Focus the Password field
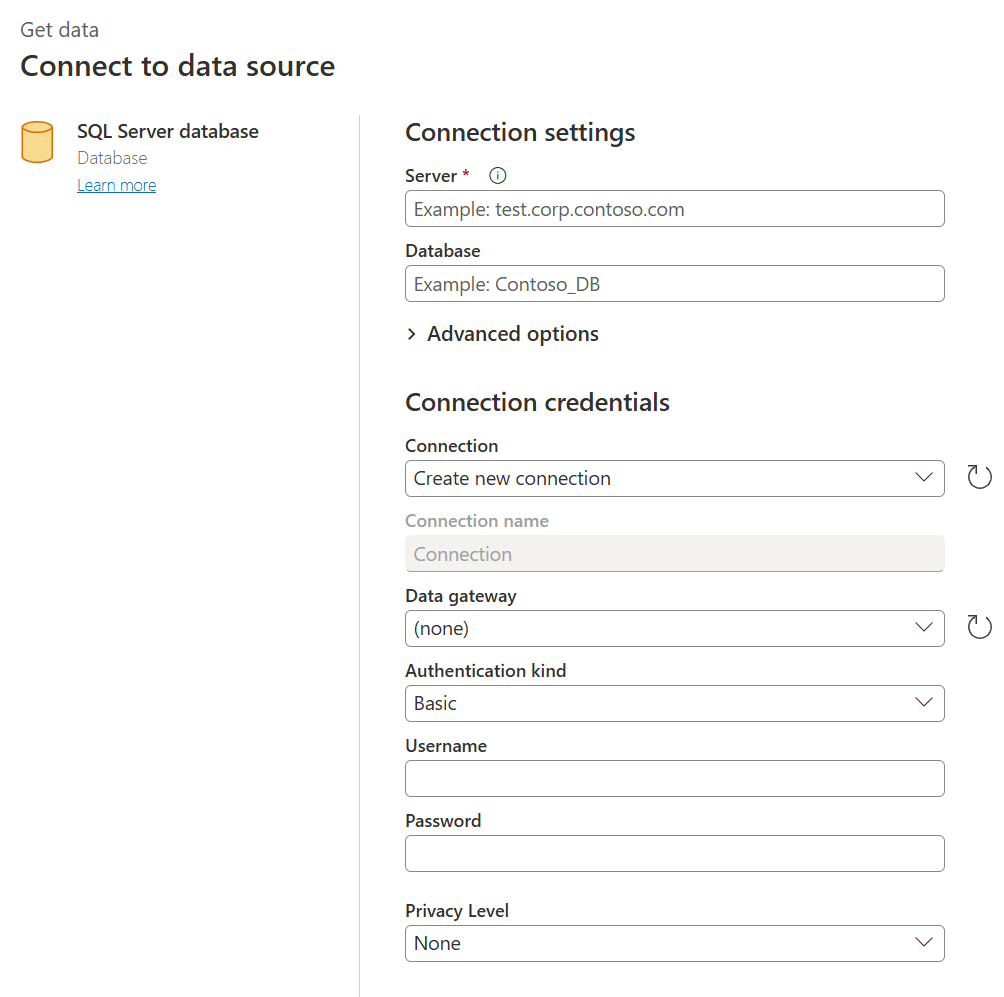1004x997 pixels. 674,853
